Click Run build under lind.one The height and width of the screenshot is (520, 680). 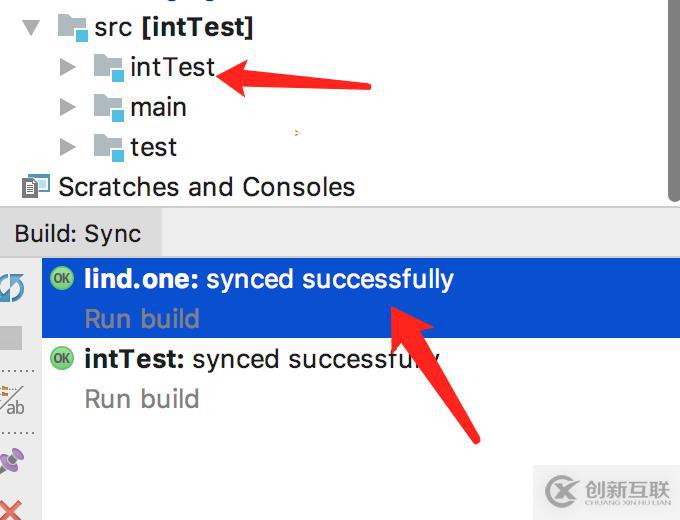click(x=142, y=319)
